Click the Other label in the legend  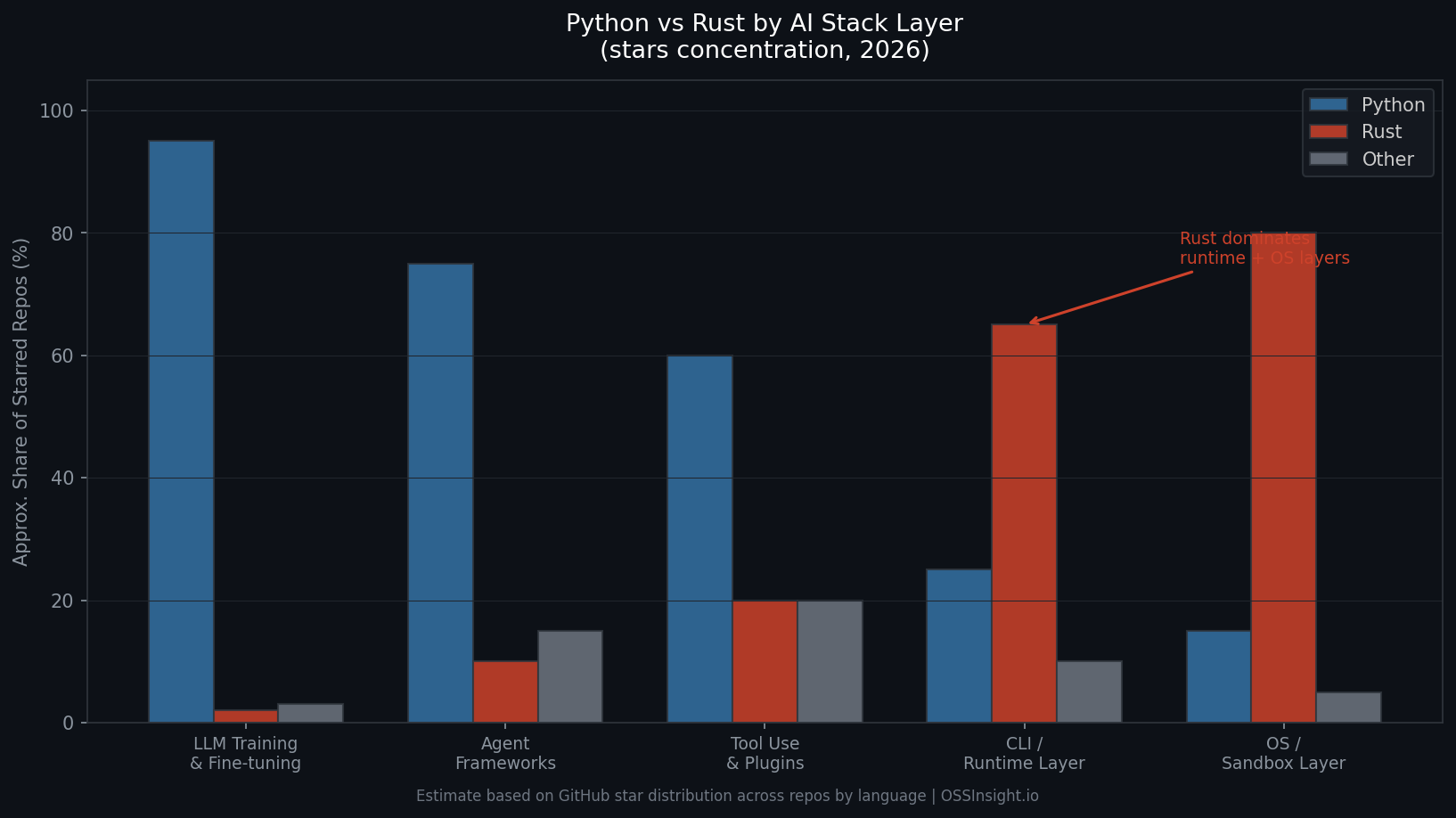tap(1387, 159)
